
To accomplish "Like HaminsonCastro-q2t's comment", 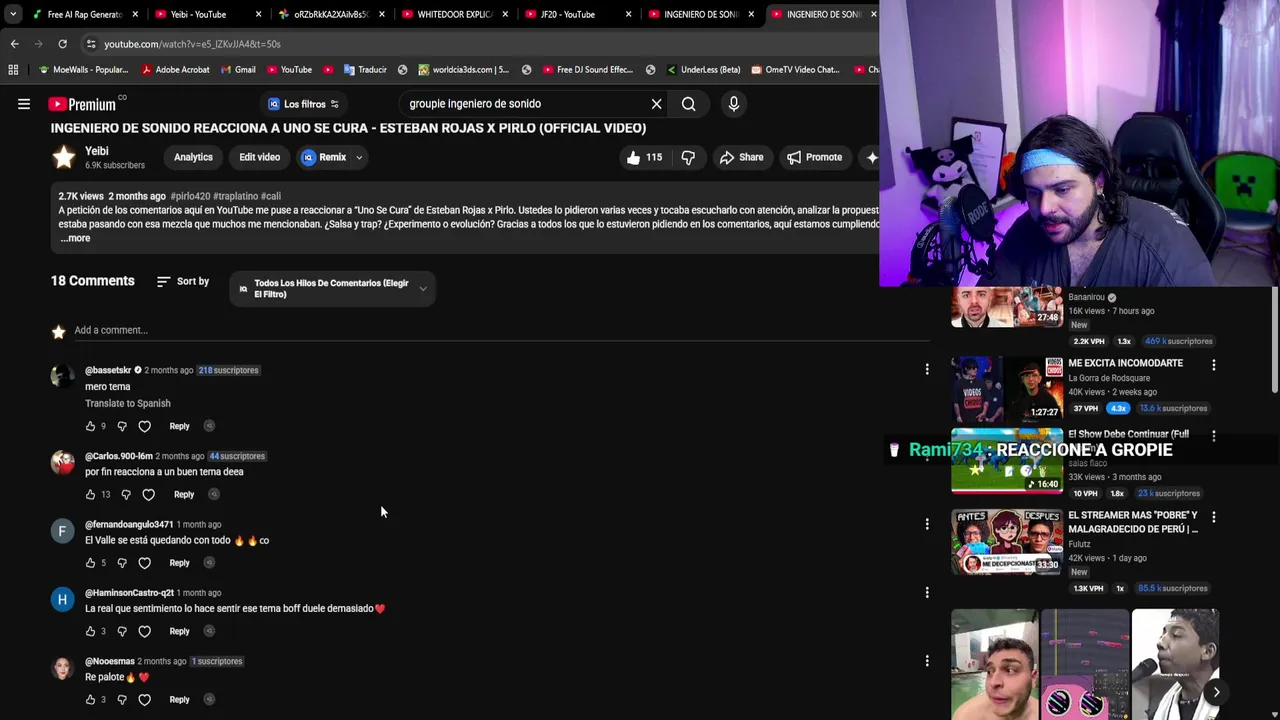I will tap(90, 631).
